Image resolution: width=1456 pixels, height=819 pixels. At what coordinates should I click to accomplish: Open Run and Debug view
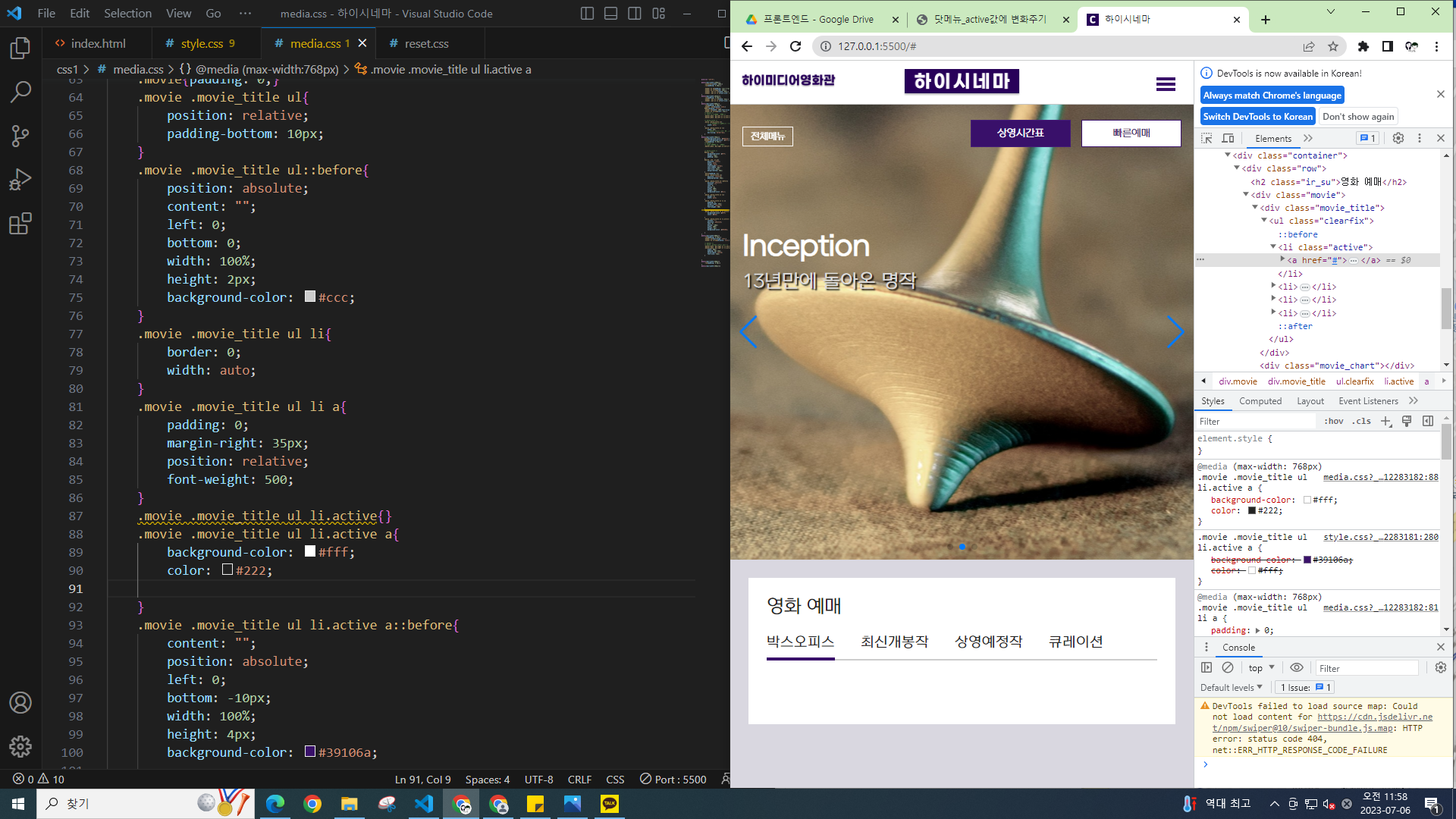click(x=20, y=180)
